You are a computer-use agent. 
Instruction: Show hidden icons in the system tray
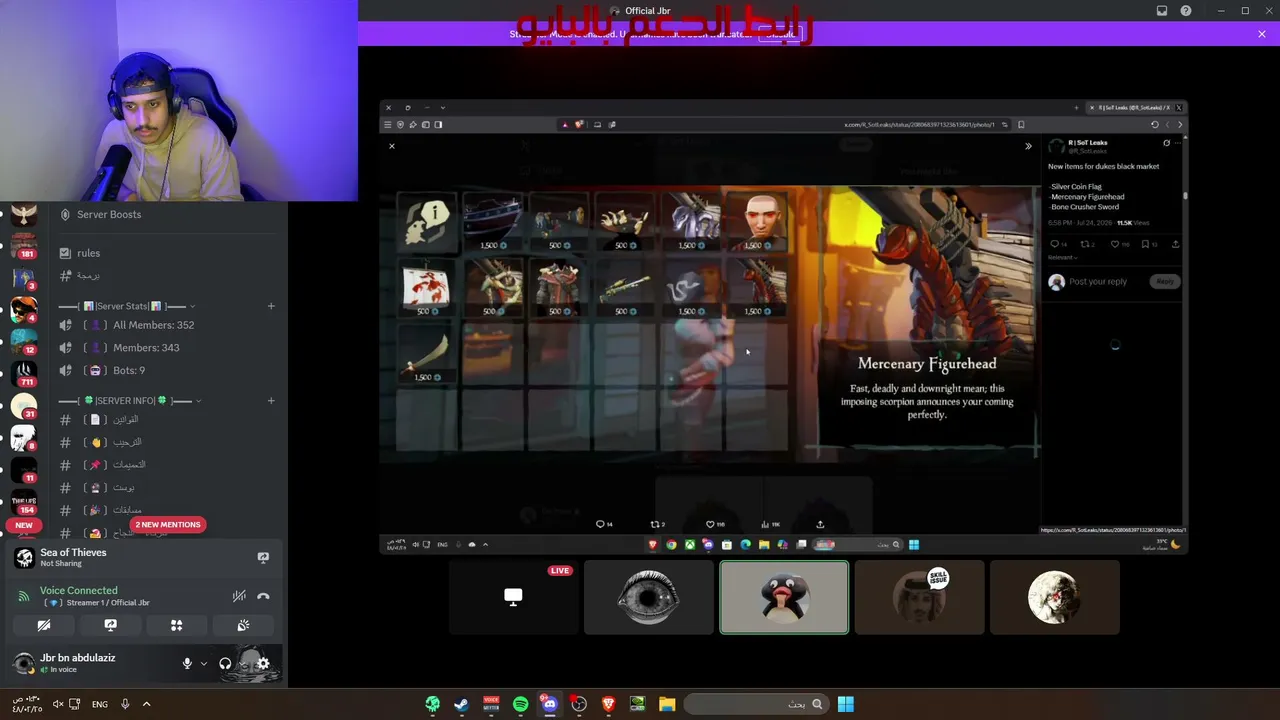point(146,704)
